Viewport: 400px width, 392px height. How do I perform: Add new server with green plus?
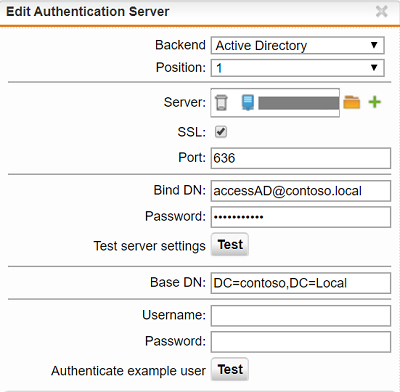point(375,102)
